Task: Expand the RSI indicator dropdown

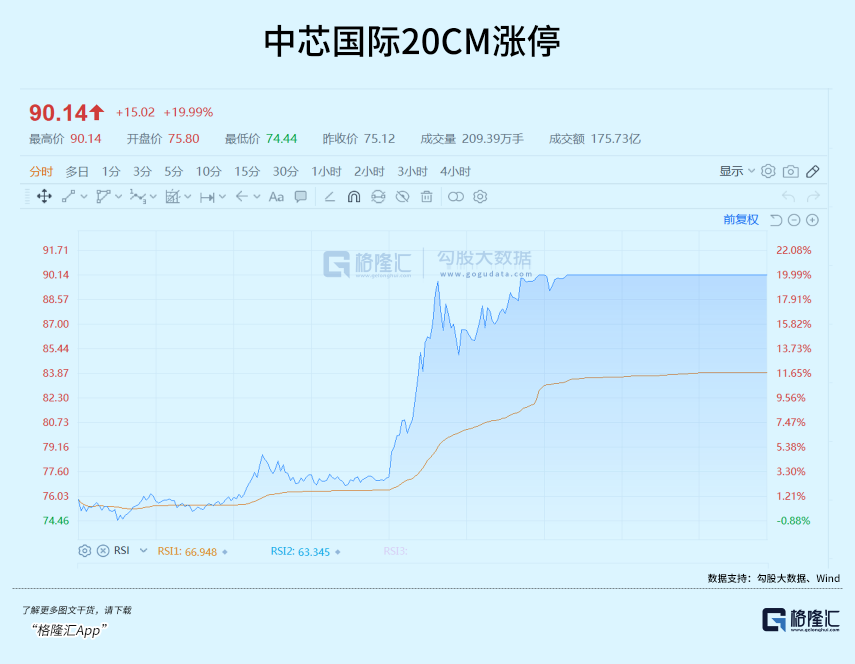Action: 143,551
